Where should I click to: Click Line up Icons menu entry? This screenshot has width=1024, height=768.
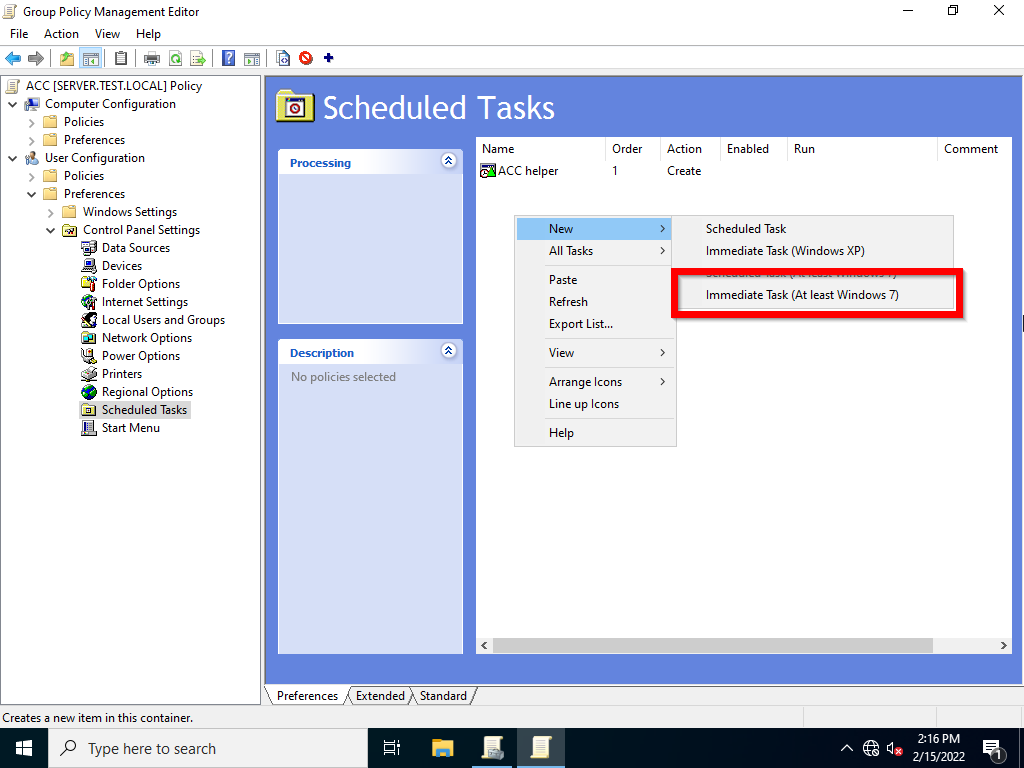[x=595, y=404]
